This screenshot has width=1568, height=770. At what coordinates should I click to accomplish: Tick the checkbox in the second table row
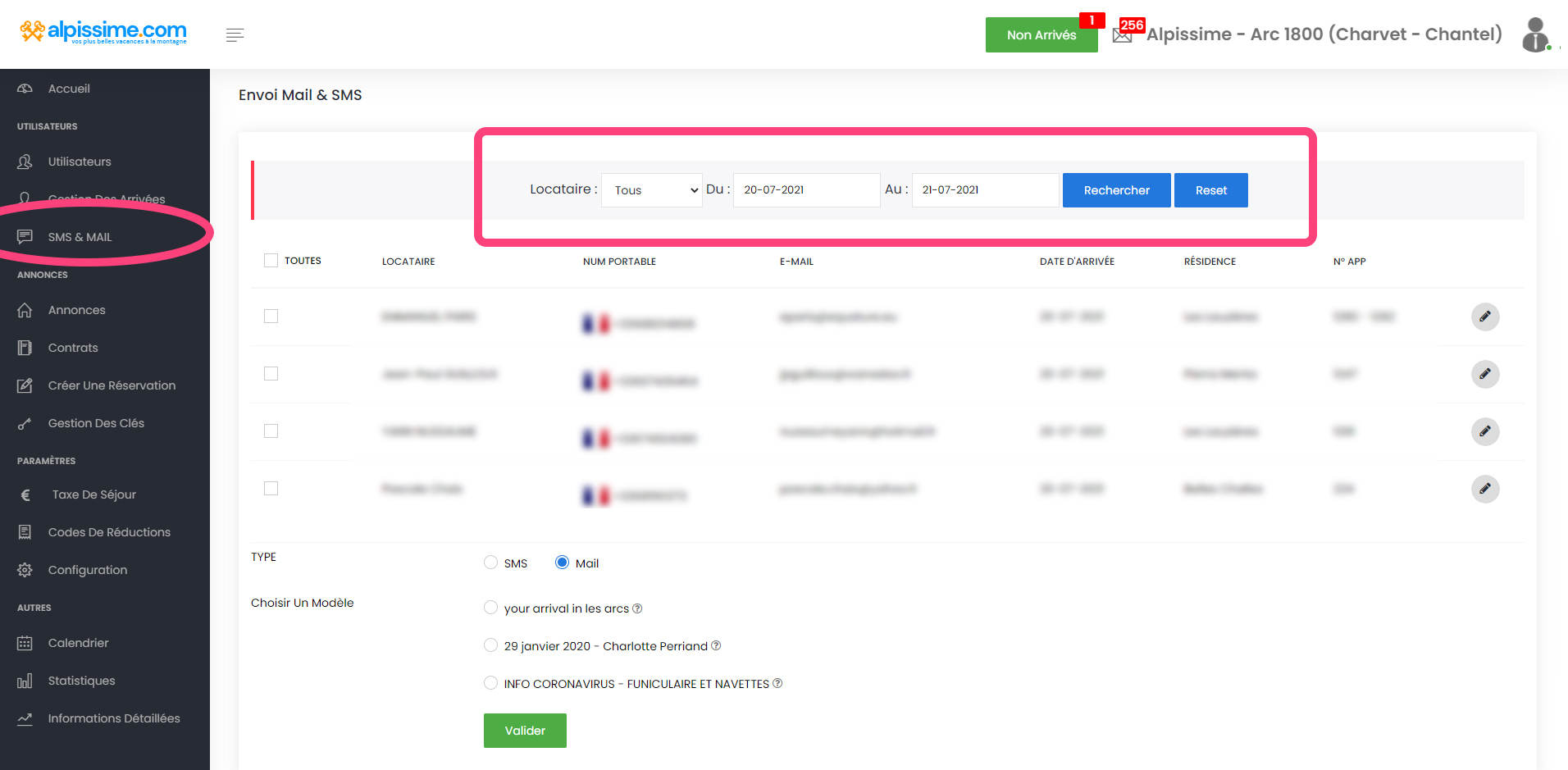(271, 374)
